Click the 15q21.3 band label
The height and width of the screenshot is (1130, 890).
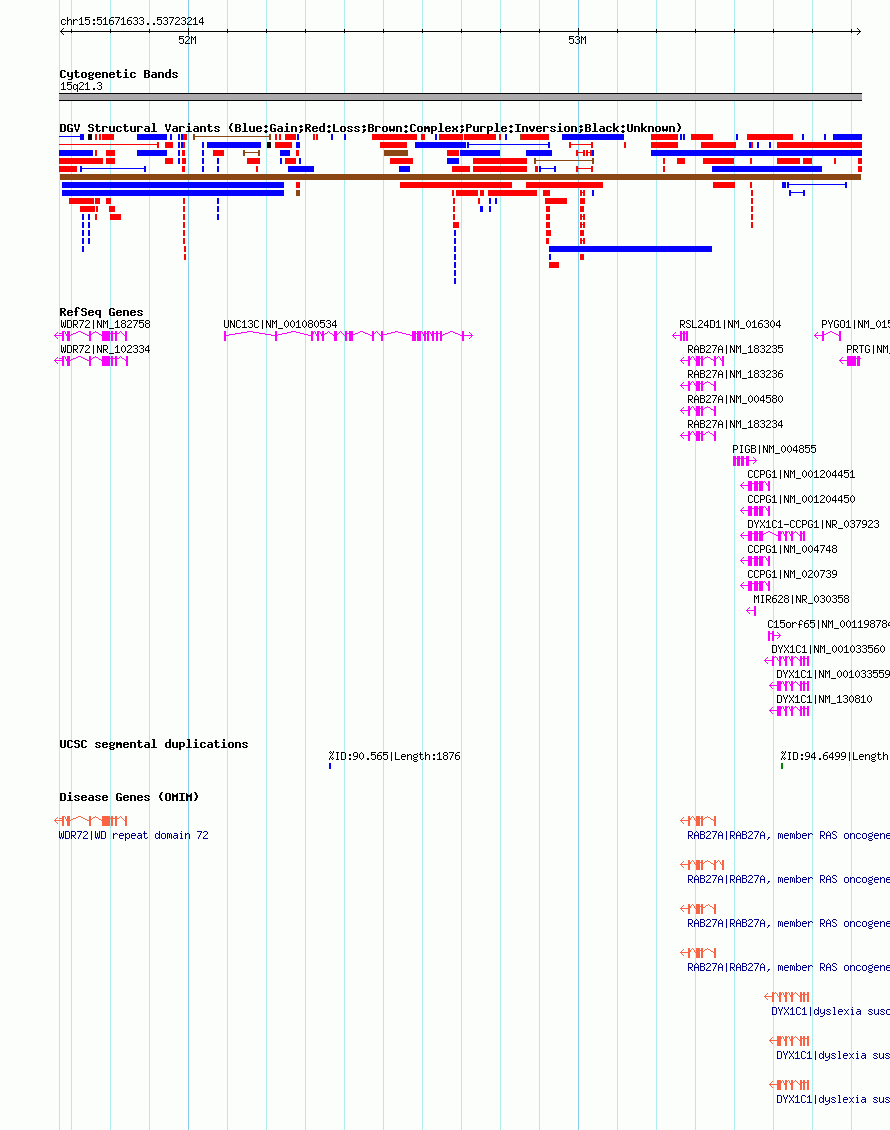pyautogui.click(x=81, y=86)
